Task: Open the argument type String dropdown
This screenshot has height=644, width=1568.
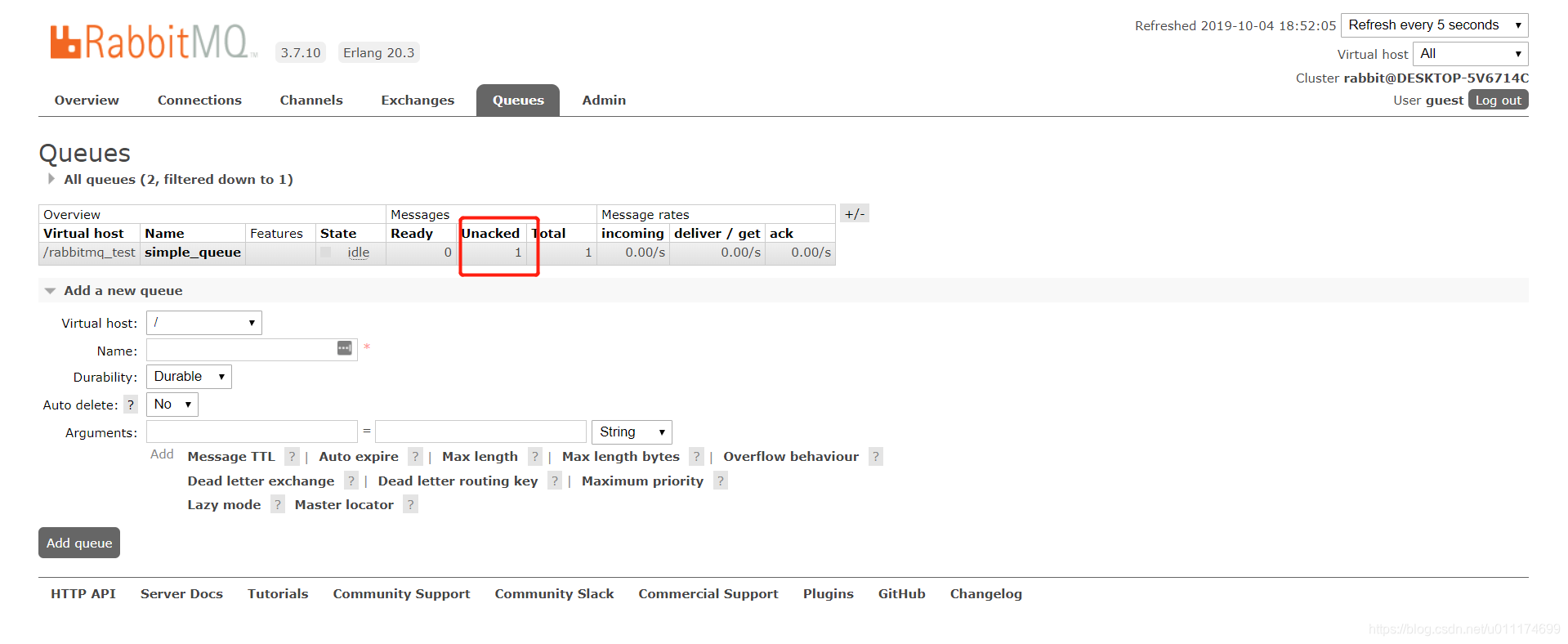Action: pyautogui.click(x=632, y=432)
